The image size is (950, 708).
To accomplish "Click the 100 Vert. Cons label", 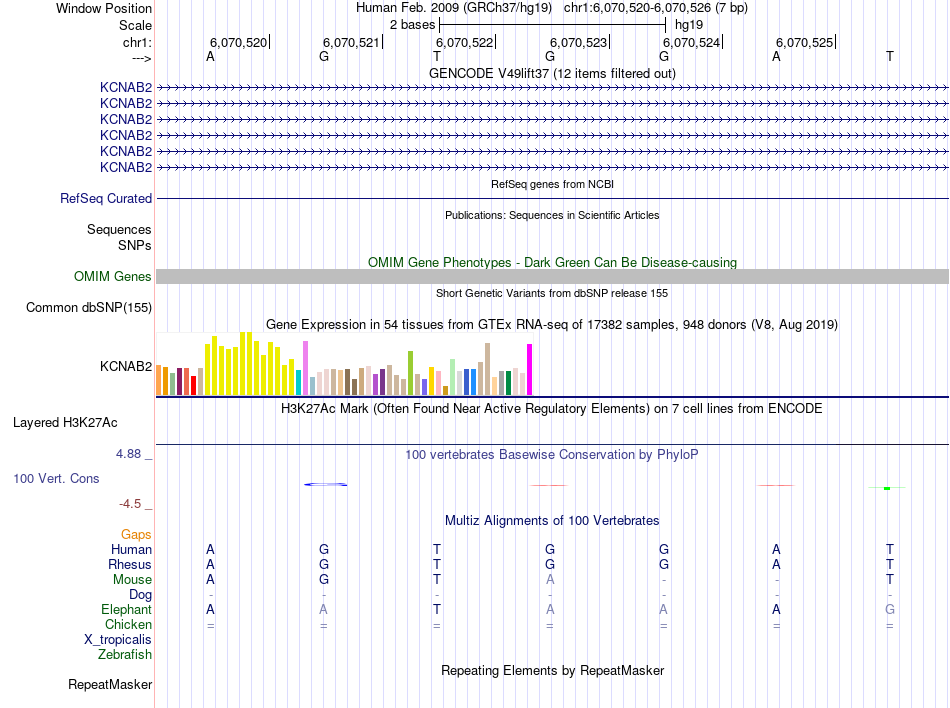I will (56, 478).
